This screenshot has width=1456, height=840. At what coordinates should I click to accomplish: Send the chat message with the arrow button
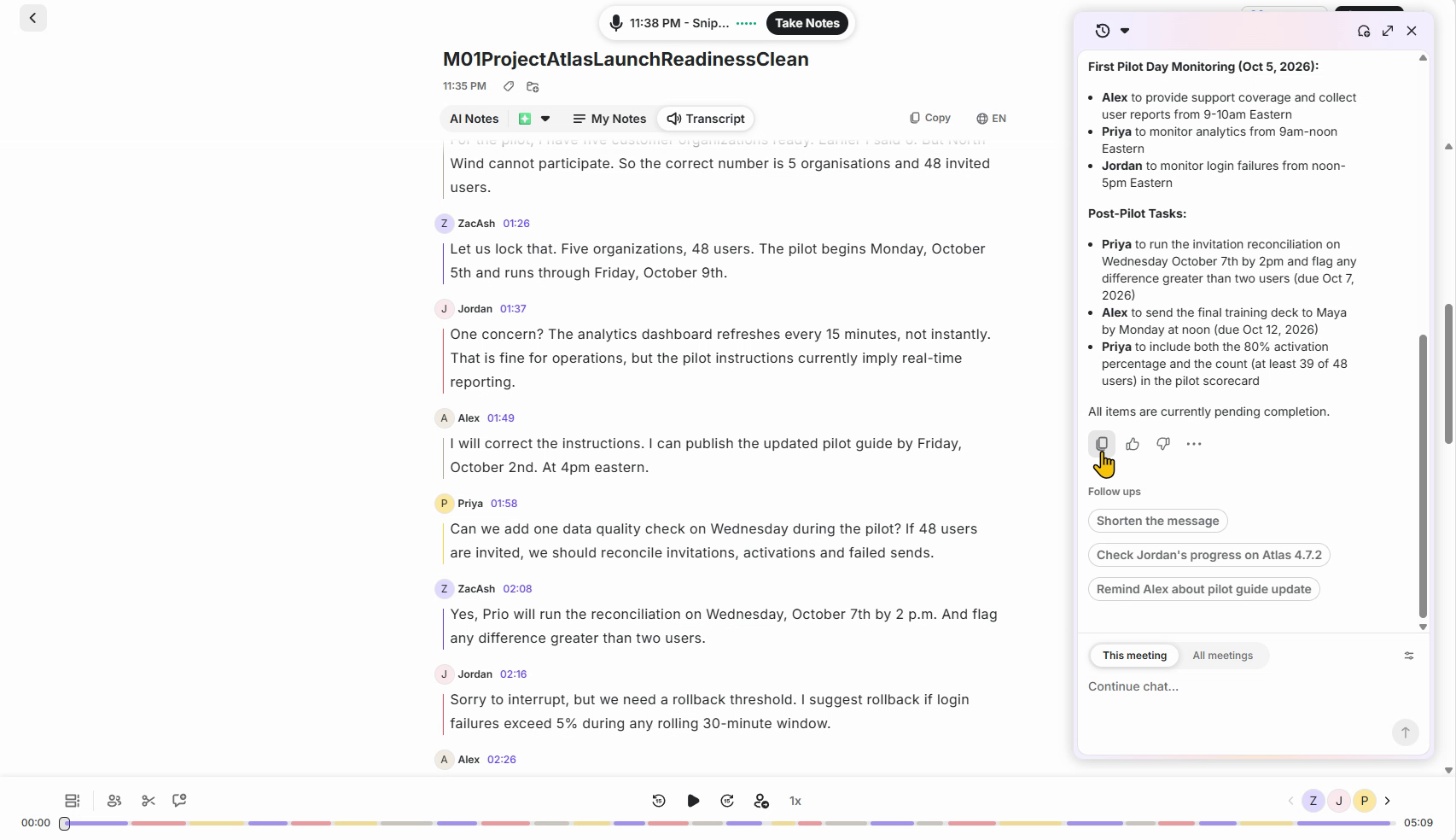tap(1406, 732)
